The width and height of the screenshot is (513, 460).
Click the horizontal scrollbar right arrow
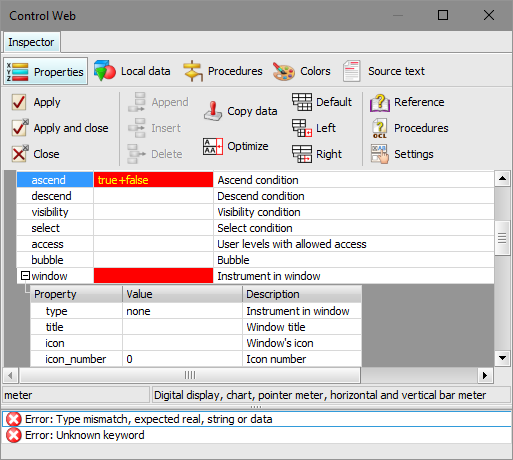[485, 376]
